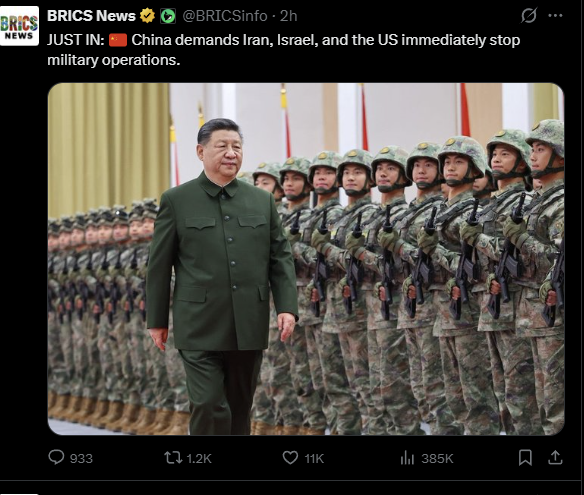The image size is (584, 495).
Task: Like the tweet with the heart icon
Action: click(291, 458)
